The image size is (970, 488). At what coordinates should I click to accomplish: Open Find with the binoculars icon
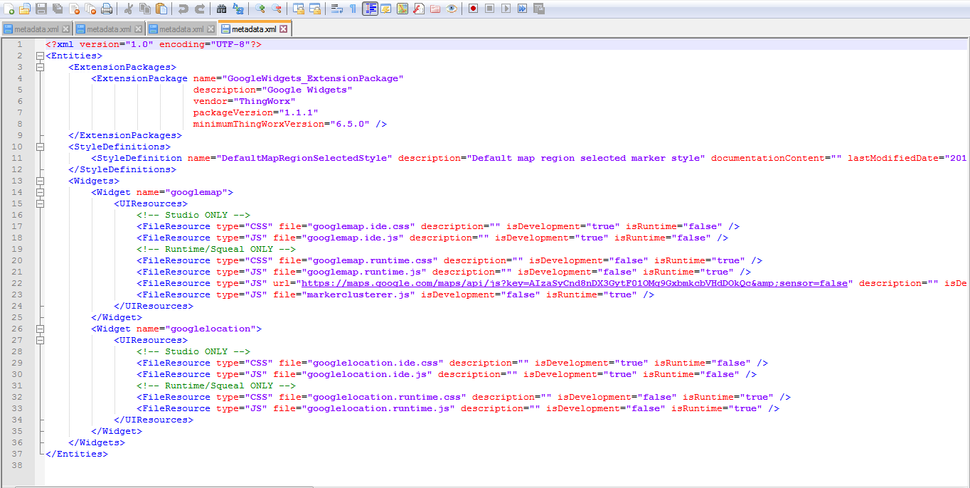(x=221, y=9)
